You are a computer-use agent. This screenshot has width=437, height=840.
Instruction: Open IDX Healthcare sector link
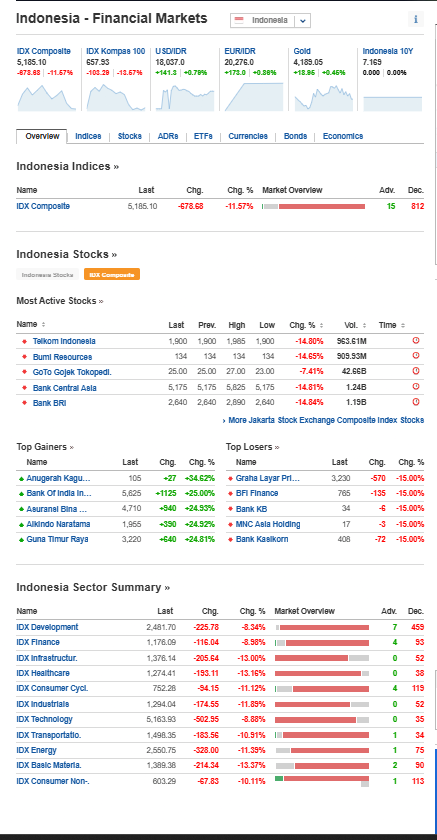pos(43,673)
